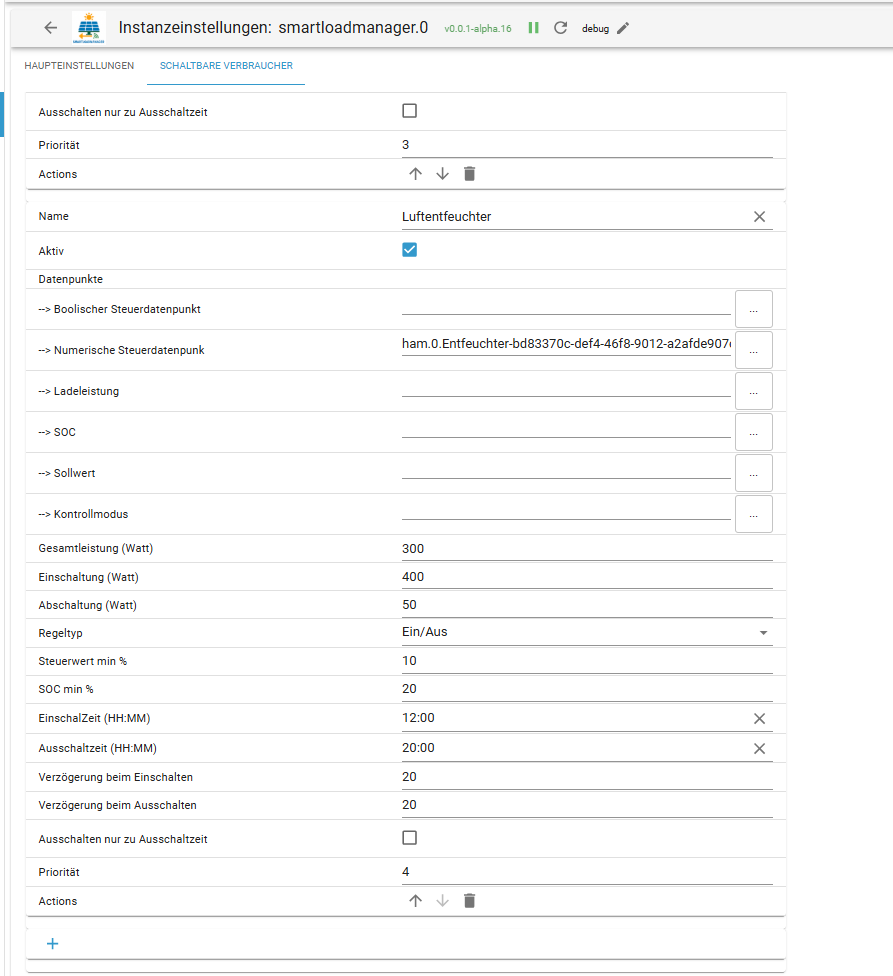Select Schaltbare Verbraucher tab
Screen dimensions: 893x976
point(226,66)
